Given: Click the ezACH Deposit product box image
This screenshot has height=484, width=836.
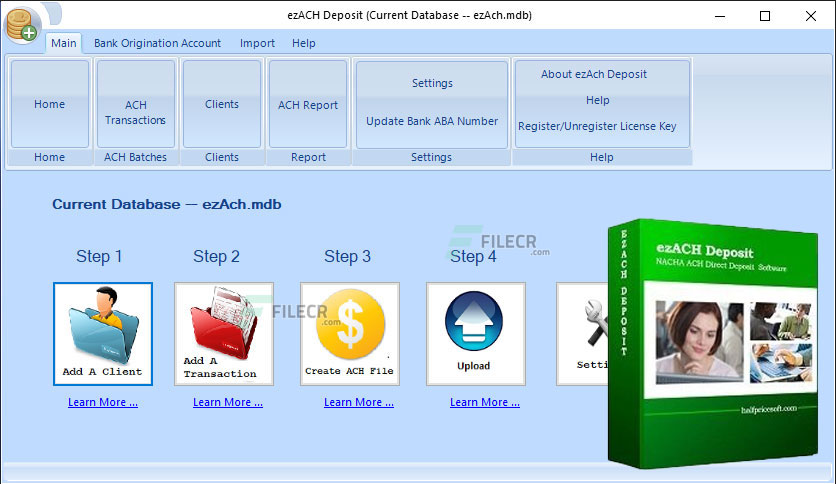Looking at the screenshot, I should [713, 344].
